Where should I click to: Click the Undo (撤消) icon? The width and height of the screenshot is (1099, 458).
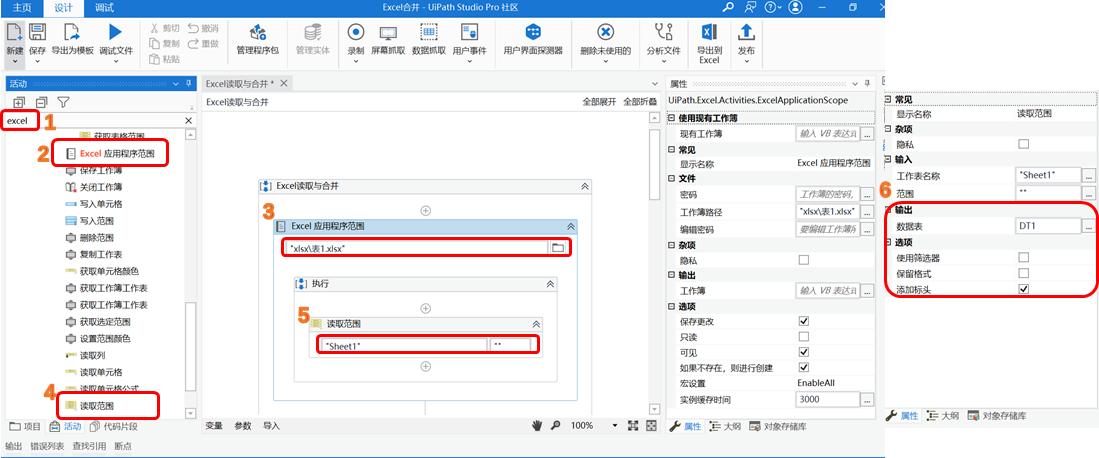pyautogui.click(x=193, y=28)
